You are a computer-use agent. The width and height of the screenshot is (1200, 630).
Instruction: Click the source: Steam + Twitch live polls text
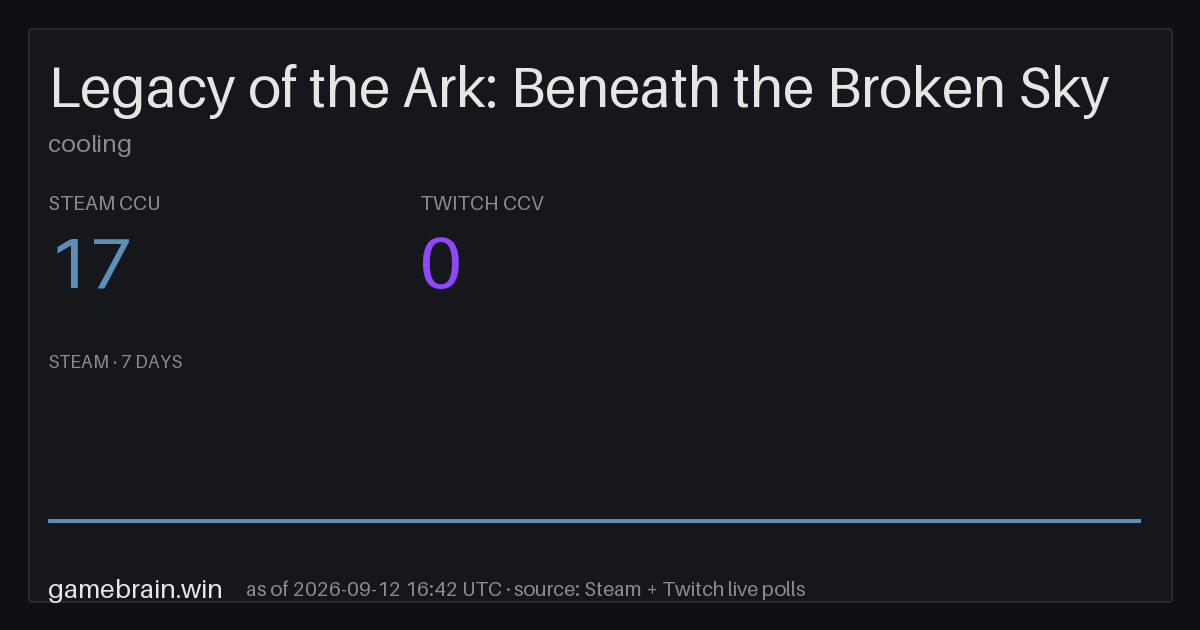pos(660,589)
